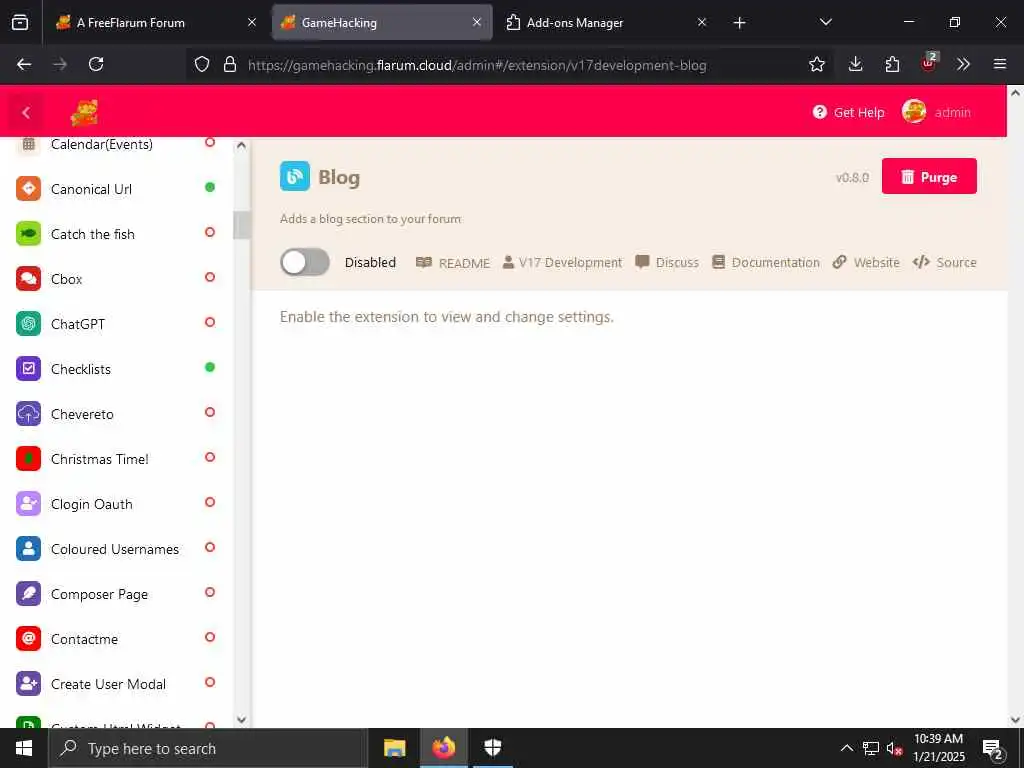This screenshot has height=768, width=1024.
Task: Open the Documentation link
Action: pos(765,263)
